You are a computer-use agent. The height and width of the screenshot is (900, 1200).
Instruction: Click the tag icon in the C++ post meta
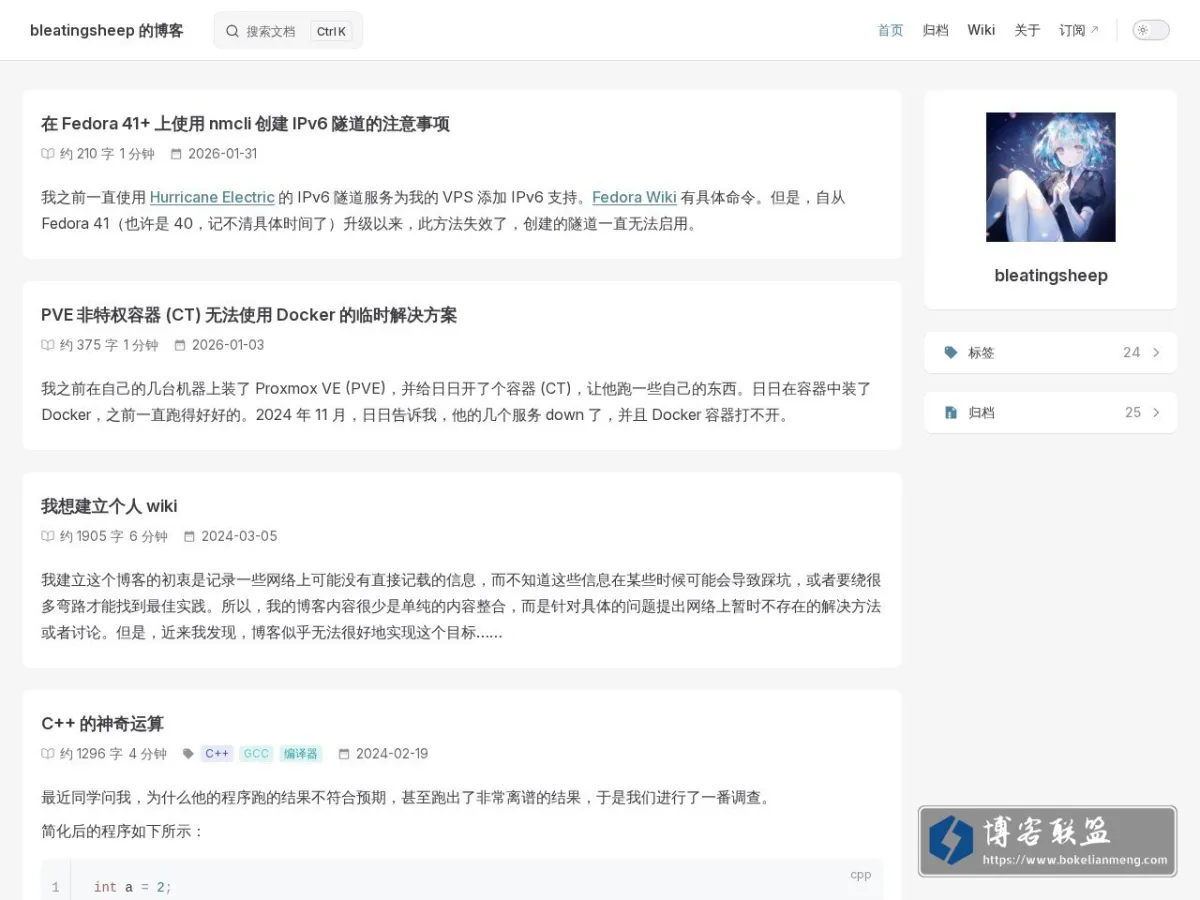point(188,754)
